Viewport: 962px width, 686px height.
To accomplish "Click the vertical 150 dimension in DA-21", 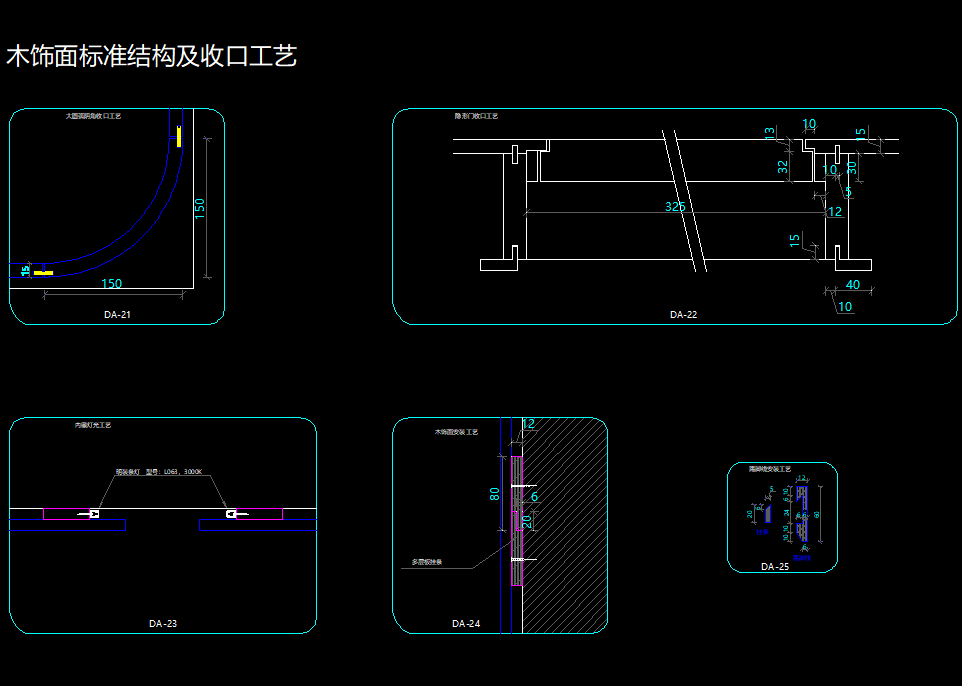I will [x=200, y=208].
